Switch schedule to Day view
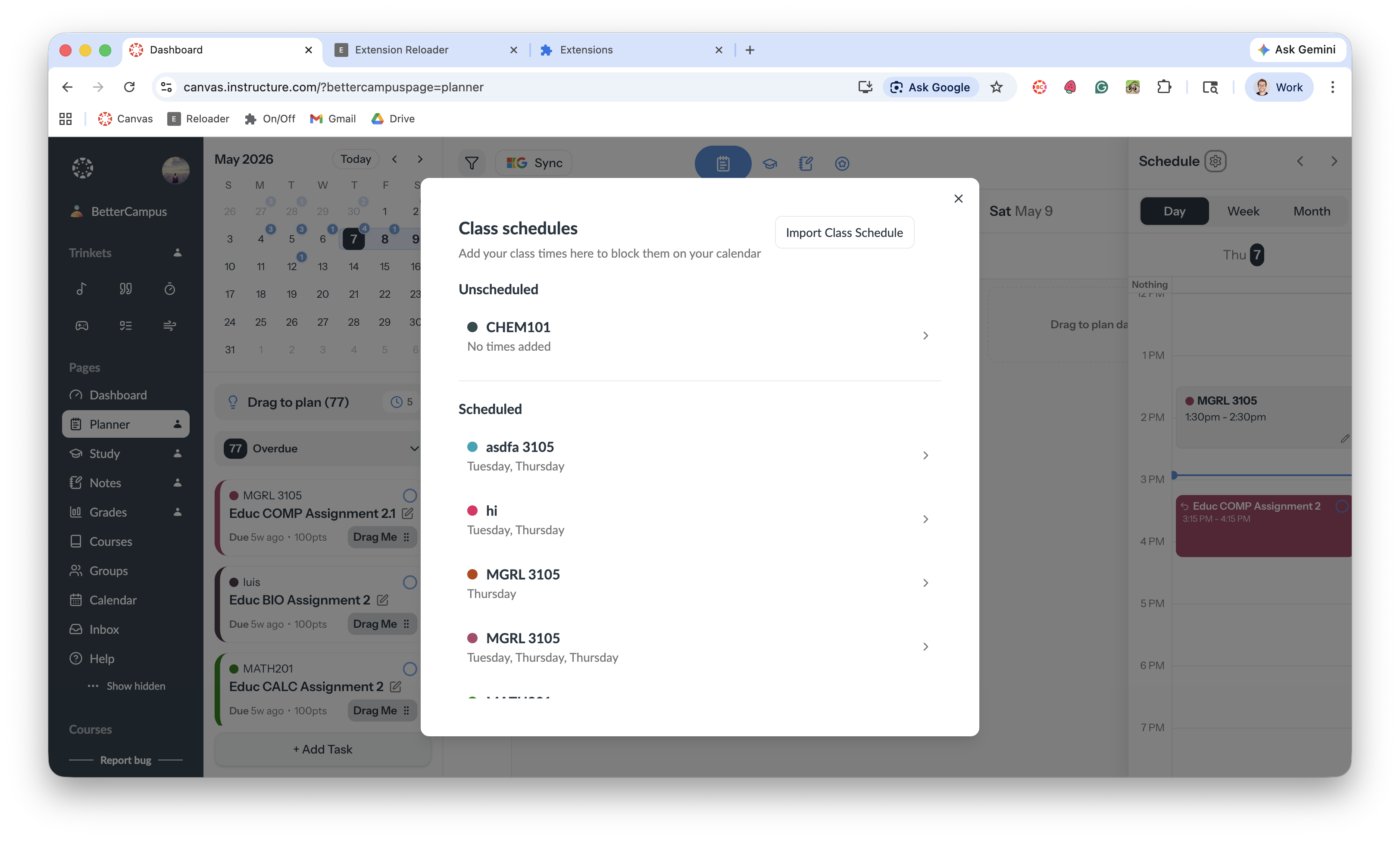 1174,212
